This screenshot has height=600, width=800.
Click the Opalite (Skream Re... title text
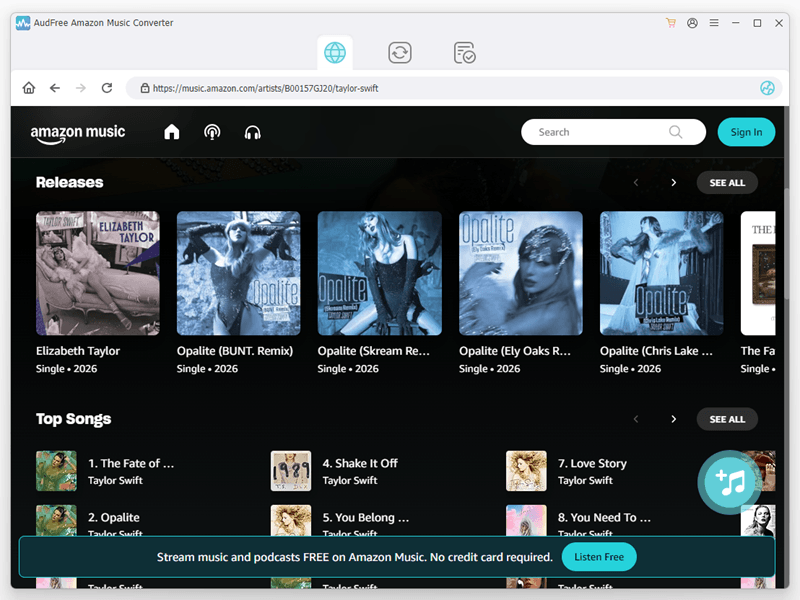[373, 351]
